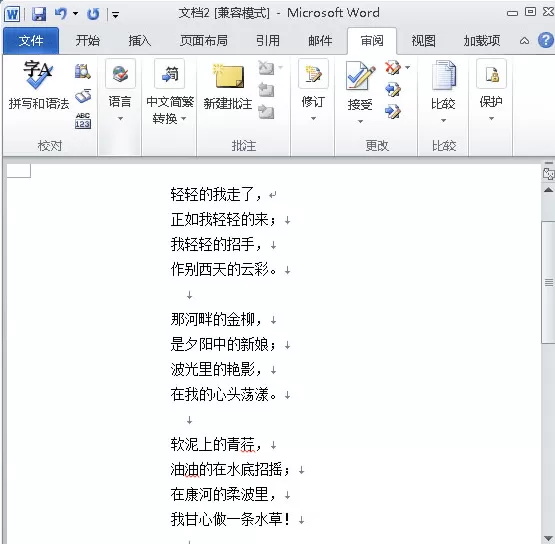Add a comment with 新建批注

(x=228, y=87)
